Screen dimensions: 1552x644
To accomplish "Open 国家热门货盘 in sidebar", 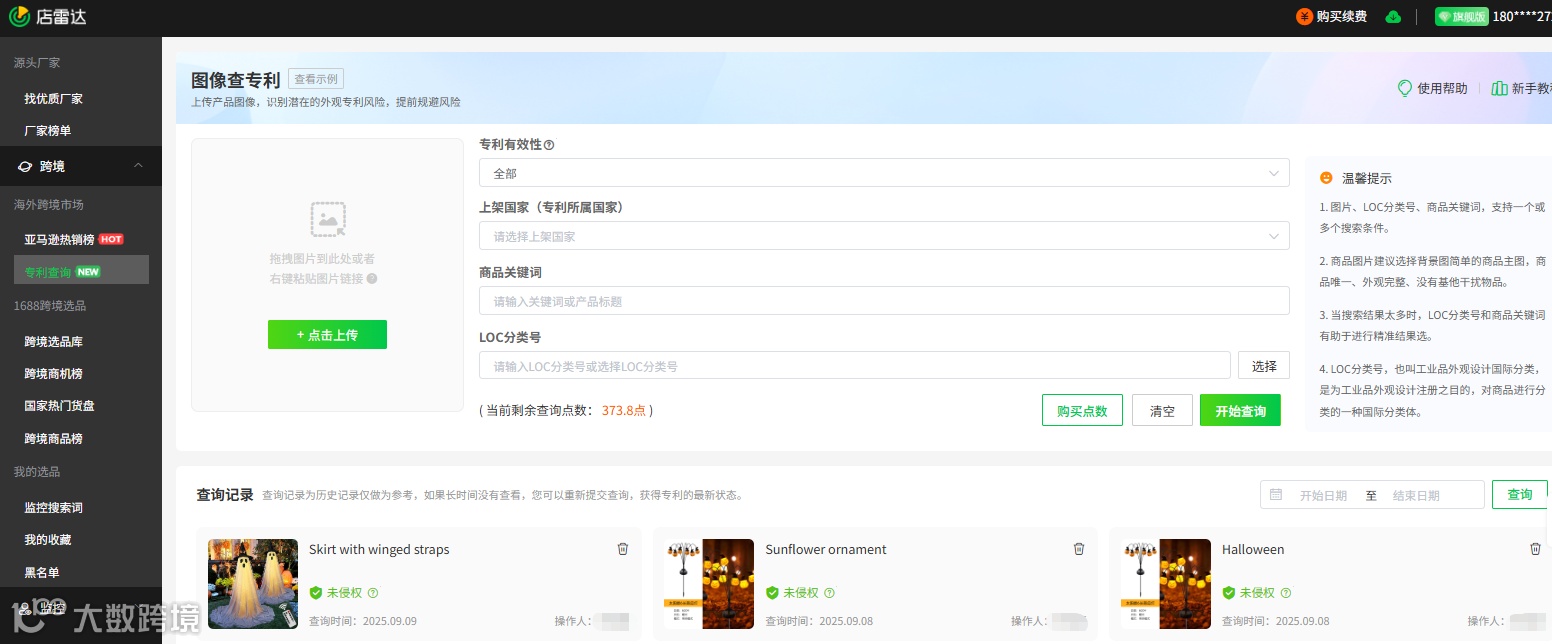I will click(x=60, y=406).
